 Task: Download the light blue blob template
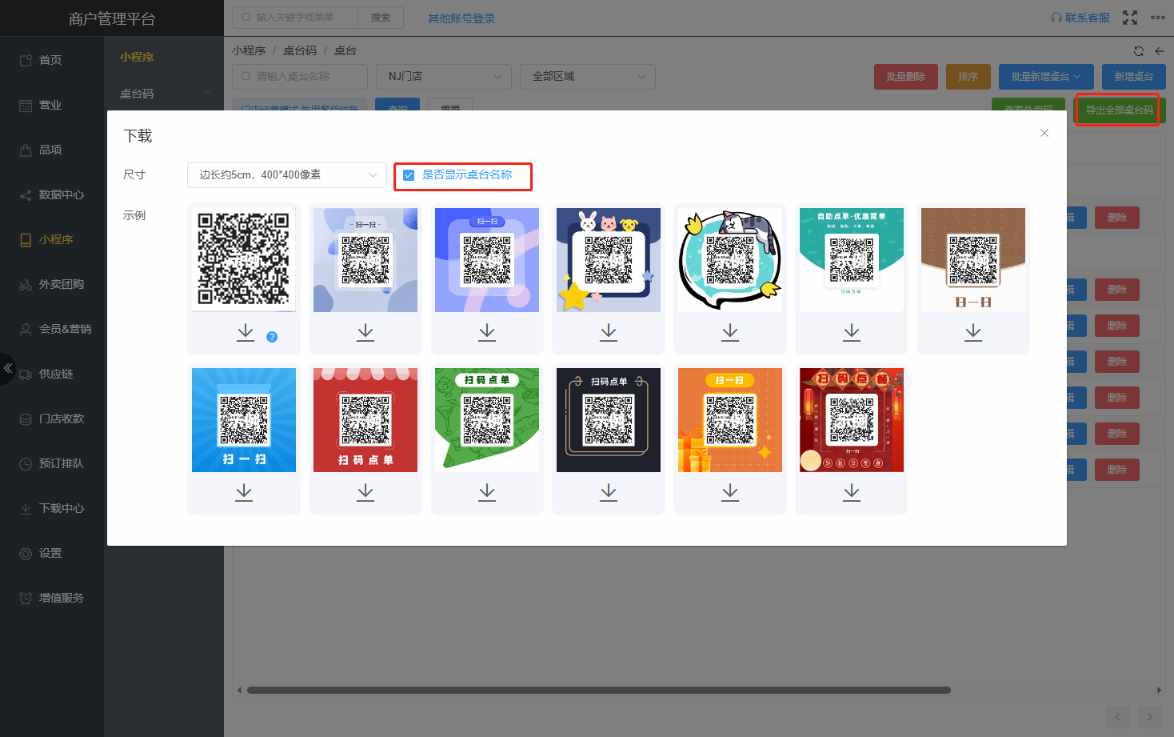pos(365,332)
